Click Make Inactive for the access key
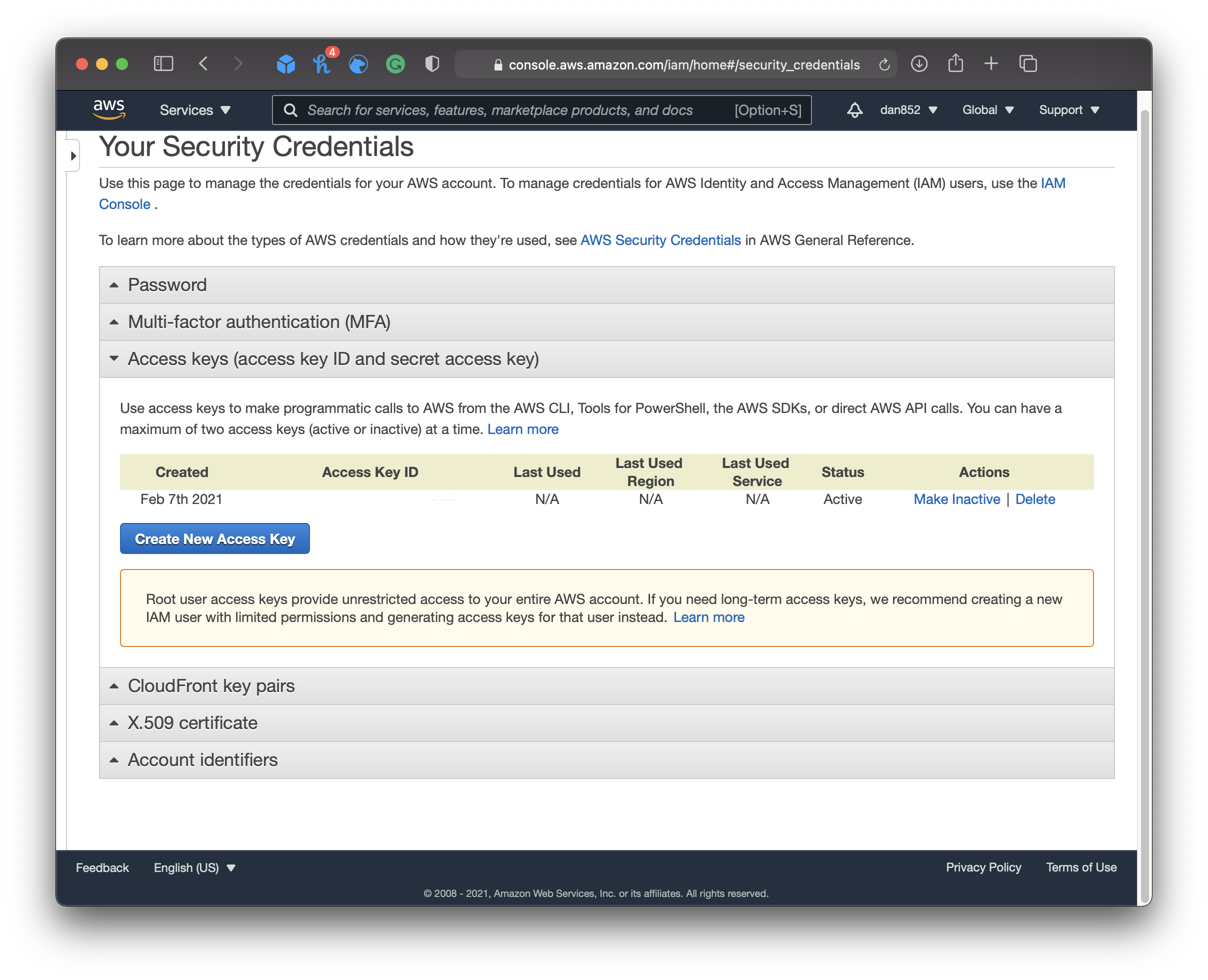 point(957,499)
